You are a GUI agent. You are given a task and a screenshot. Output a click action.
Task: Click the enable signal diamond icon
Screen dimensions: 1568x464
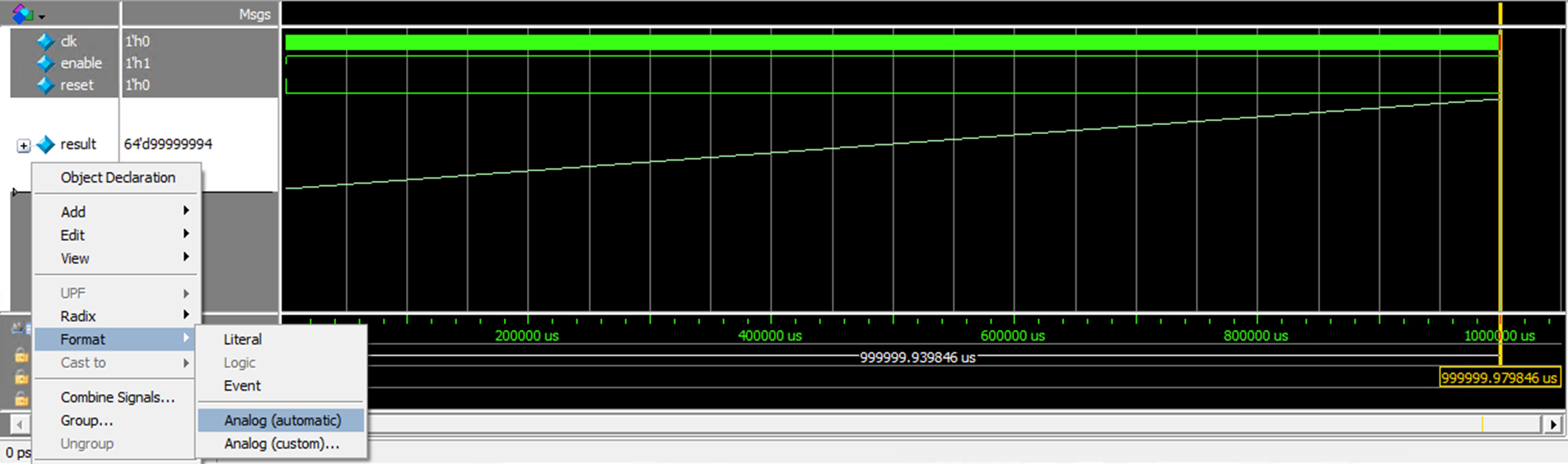46,63
